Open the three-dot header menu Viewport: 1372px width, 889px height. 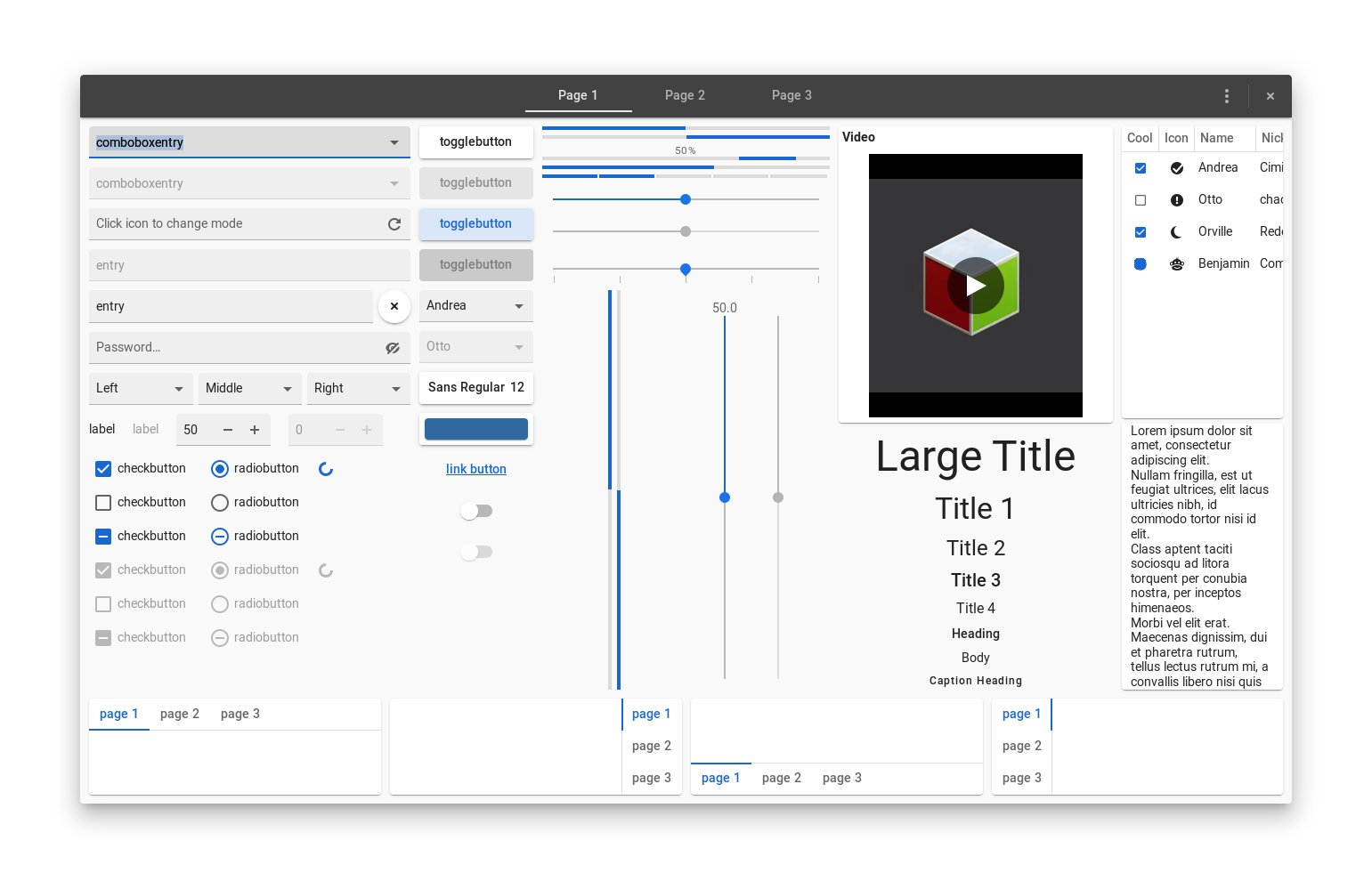(1227, 96)
